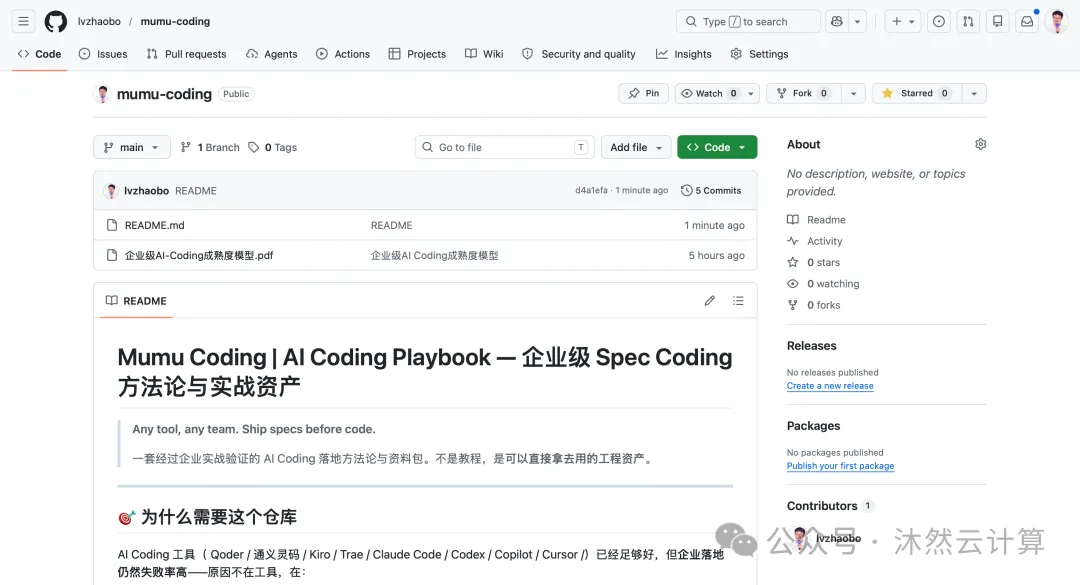The image size is (1080, 585).
Task: View the 0 Tags link
Action: (273, 147)
